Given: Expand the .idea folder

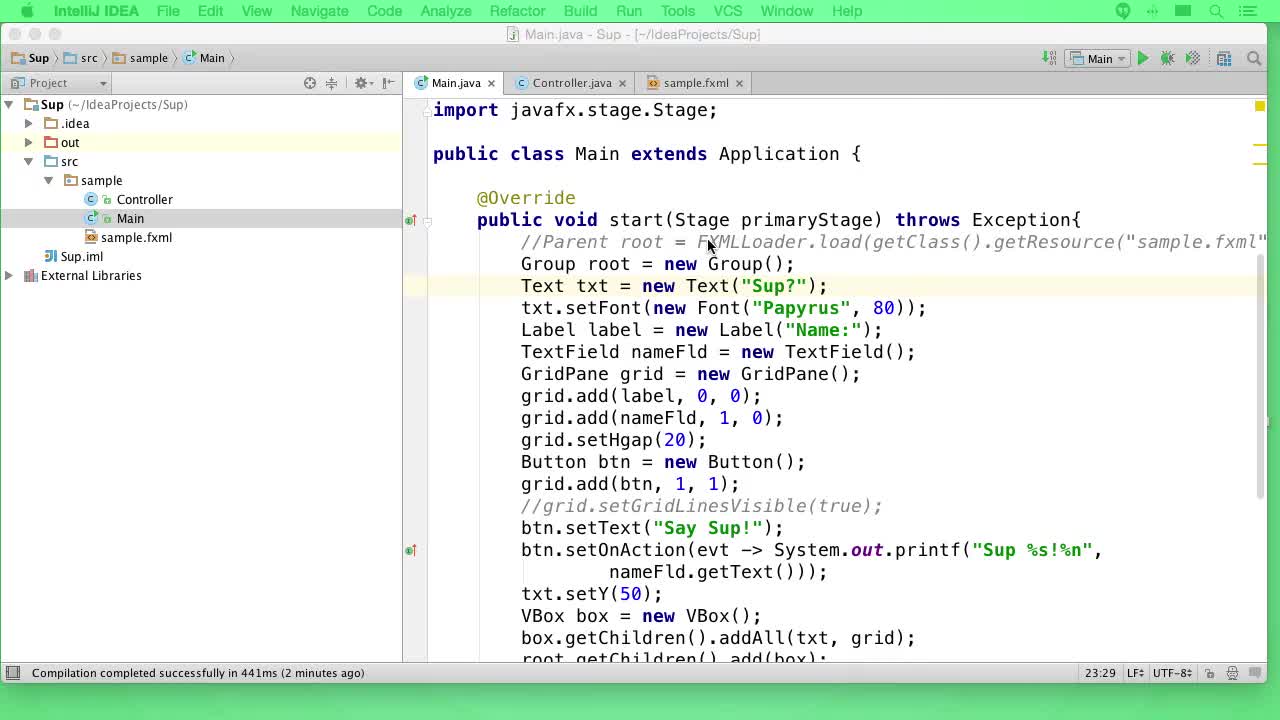Looking at the screenshot, I should pyautogui.click(x=29, y=123).
